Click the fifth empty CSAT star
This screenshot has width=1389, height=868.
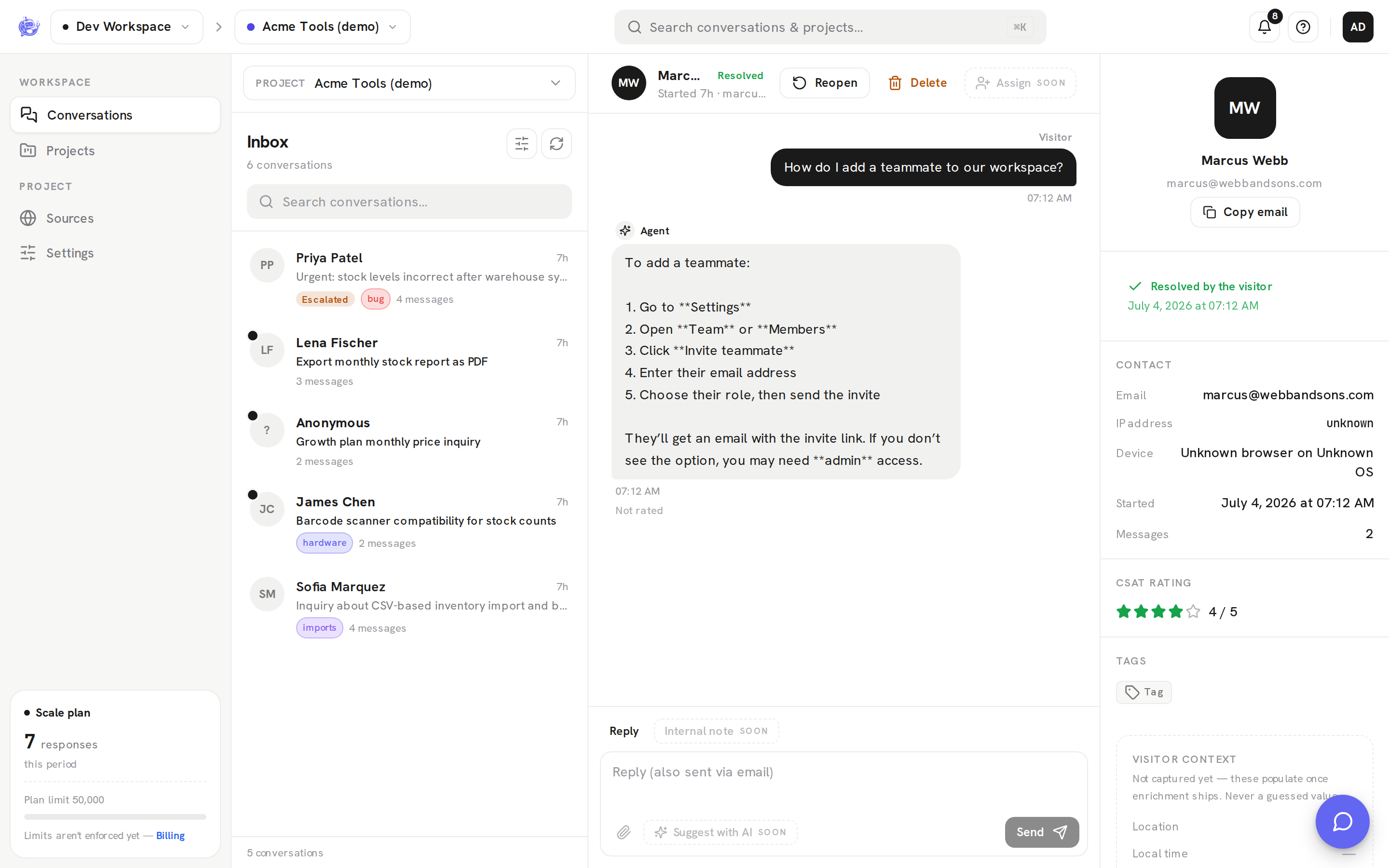point(1193,611)
